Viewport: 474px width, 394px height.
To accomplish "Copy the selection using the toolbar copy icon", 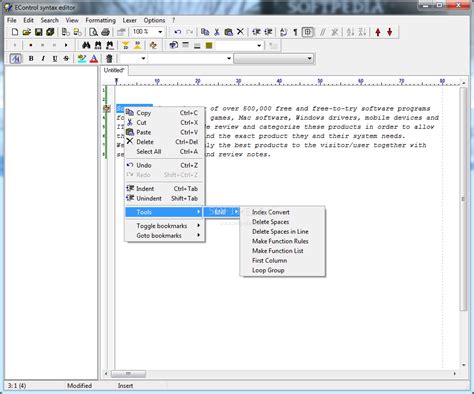I will click(205, 32).
